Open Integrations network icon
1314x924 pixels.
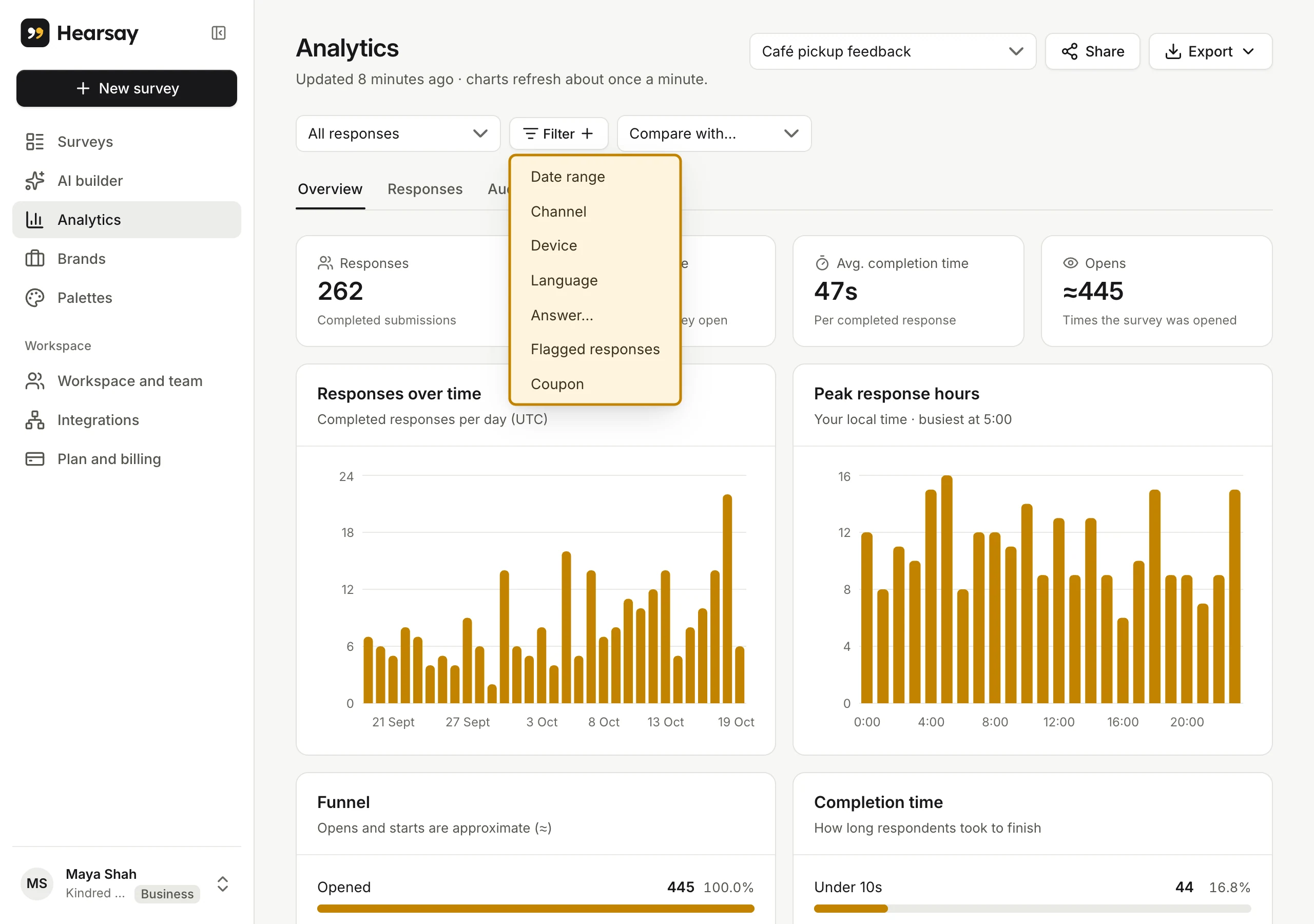tap(34, 419)
